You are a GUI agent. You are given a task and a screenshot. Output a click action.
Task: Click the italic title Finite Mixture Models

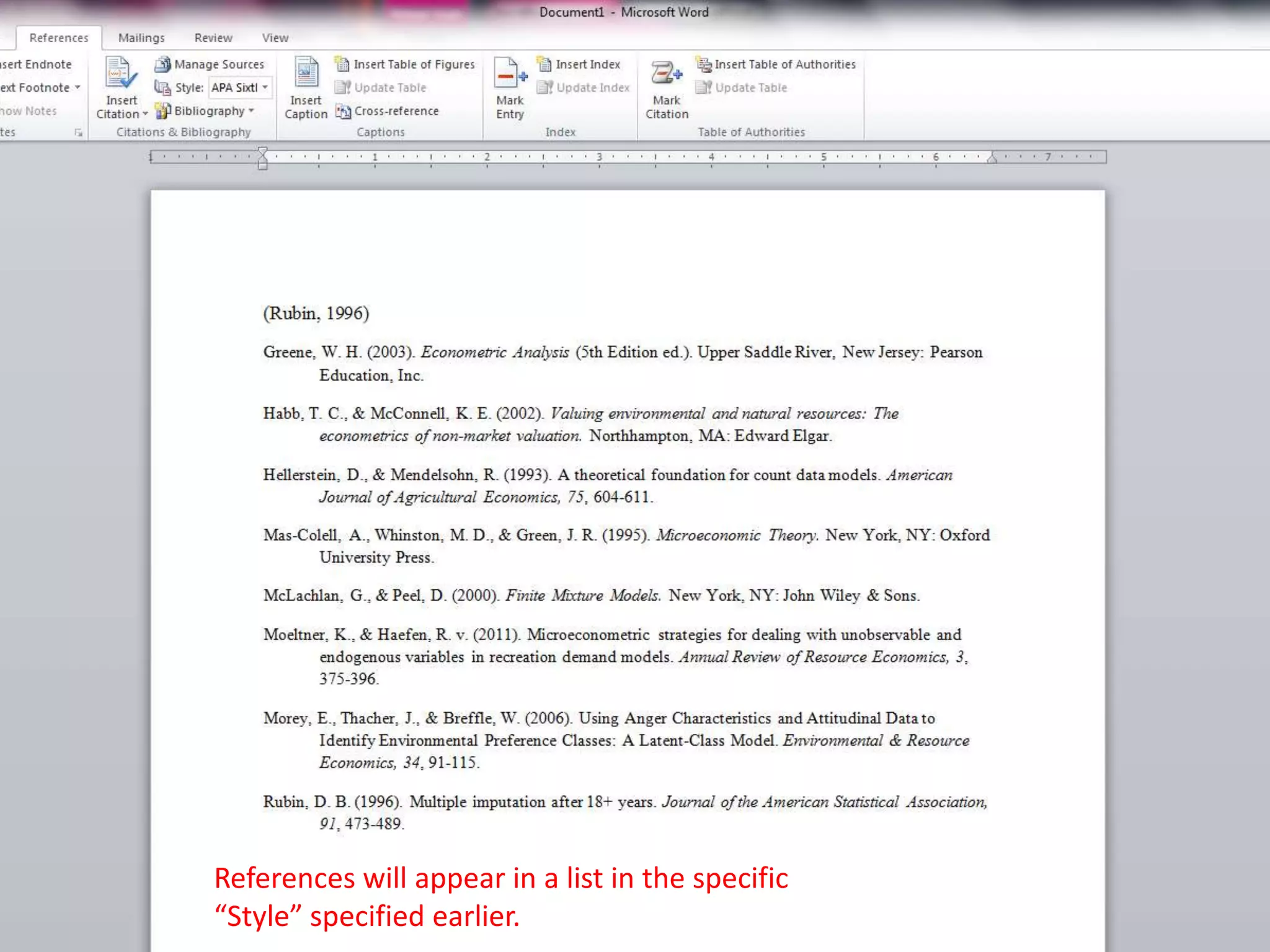pos(583,596)
